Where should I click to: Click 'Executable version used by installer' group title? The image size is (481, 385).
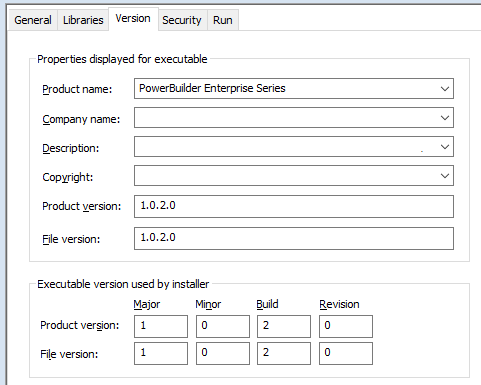pos(123,284)
